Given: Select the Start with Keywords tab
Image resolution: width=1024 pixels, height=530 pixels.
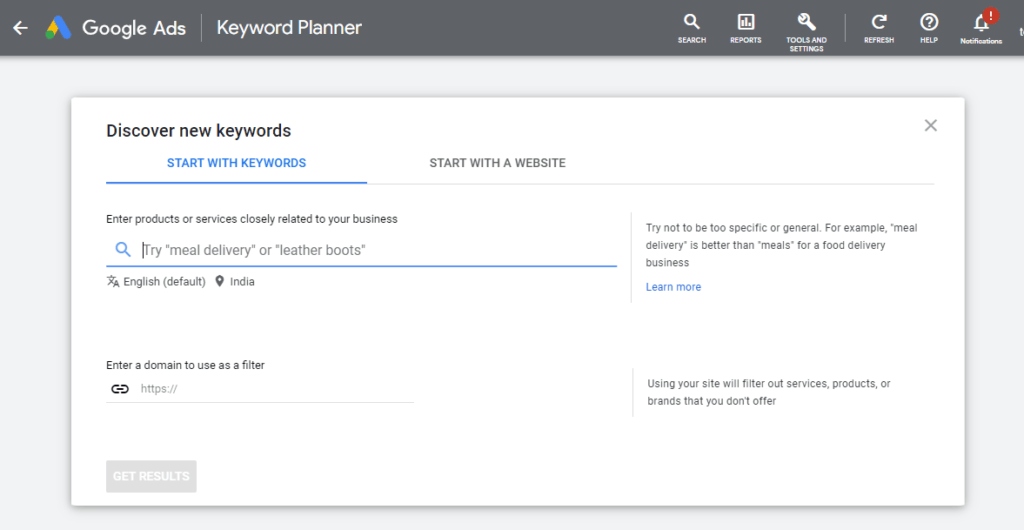Looking at the screenshot, I should pyautogui.click(x=236, y=163).
